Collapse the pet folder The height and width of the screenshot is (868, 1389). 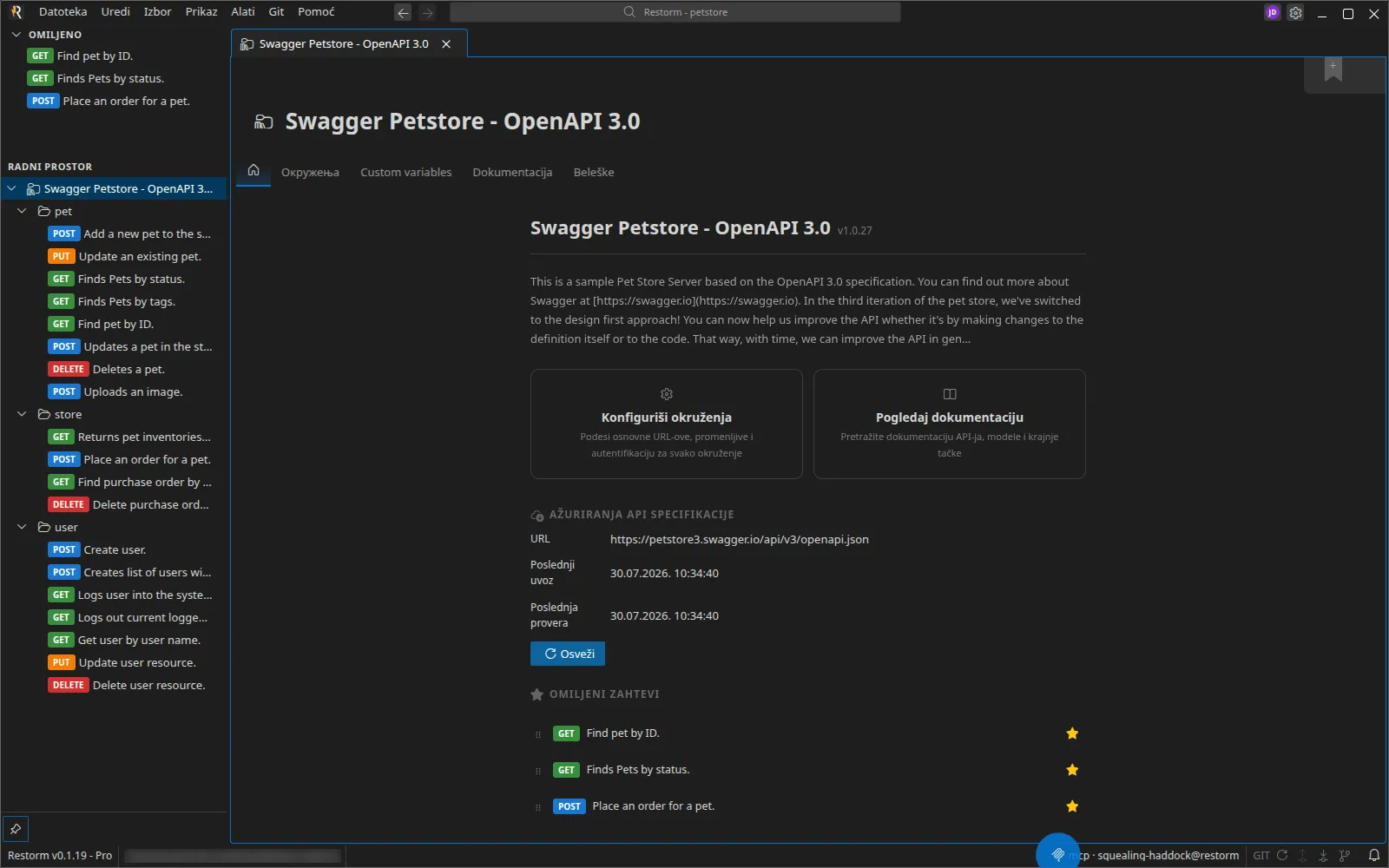click(x=22, y=211)
